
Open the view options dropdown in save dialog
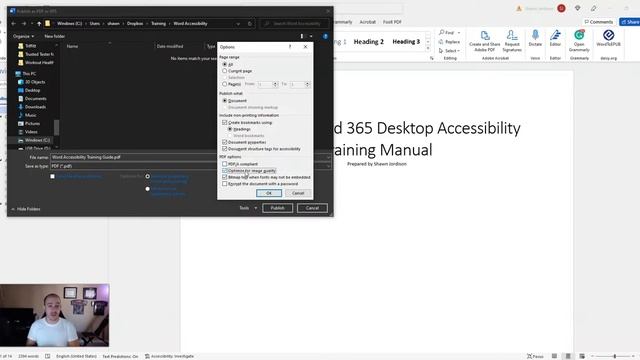(x=311, y=36)
